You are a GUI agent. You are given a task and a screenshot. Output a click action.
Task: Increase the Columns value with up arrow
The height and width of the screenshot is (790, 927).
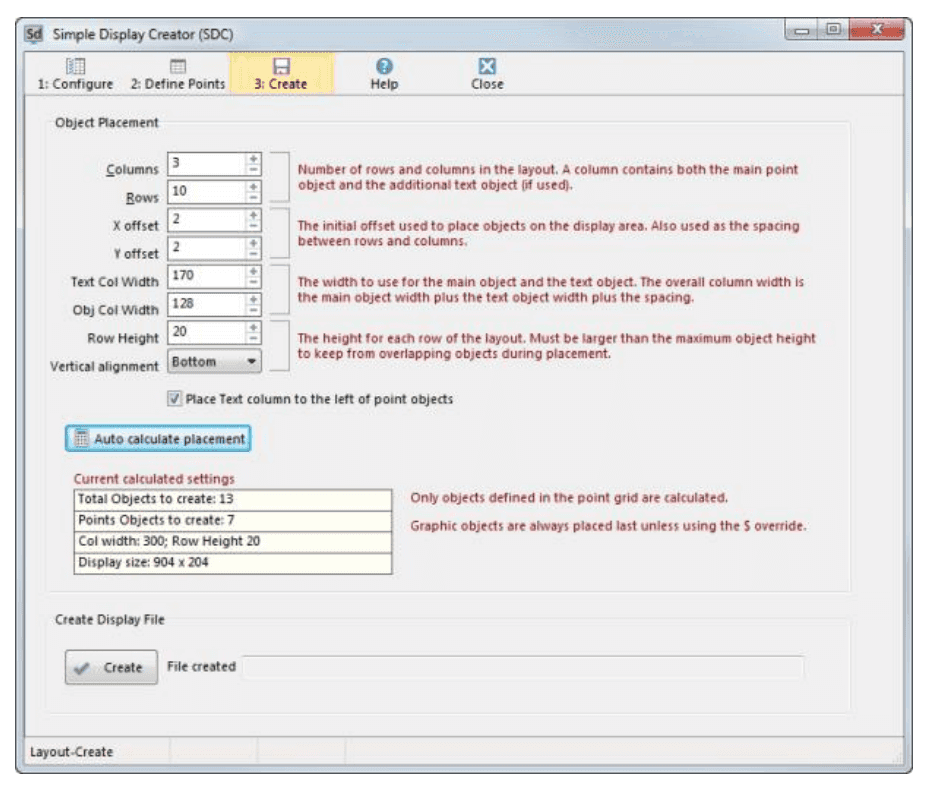(253, 159)
